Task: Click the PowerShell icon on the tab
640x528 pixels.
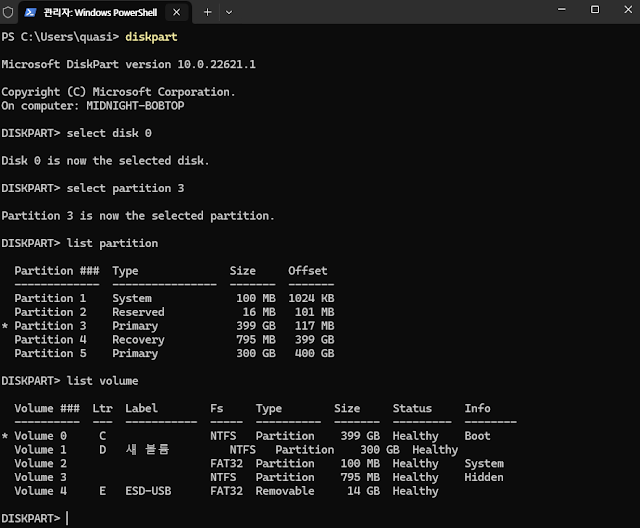Action: 30,13
